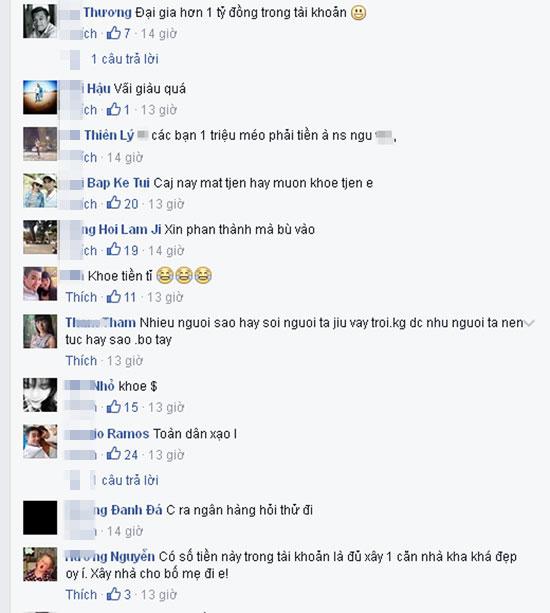The height and width of the screenshot is (613, 550).
Task: Click the thumbs-up icon with 24 likes
Action: (114, 454)
